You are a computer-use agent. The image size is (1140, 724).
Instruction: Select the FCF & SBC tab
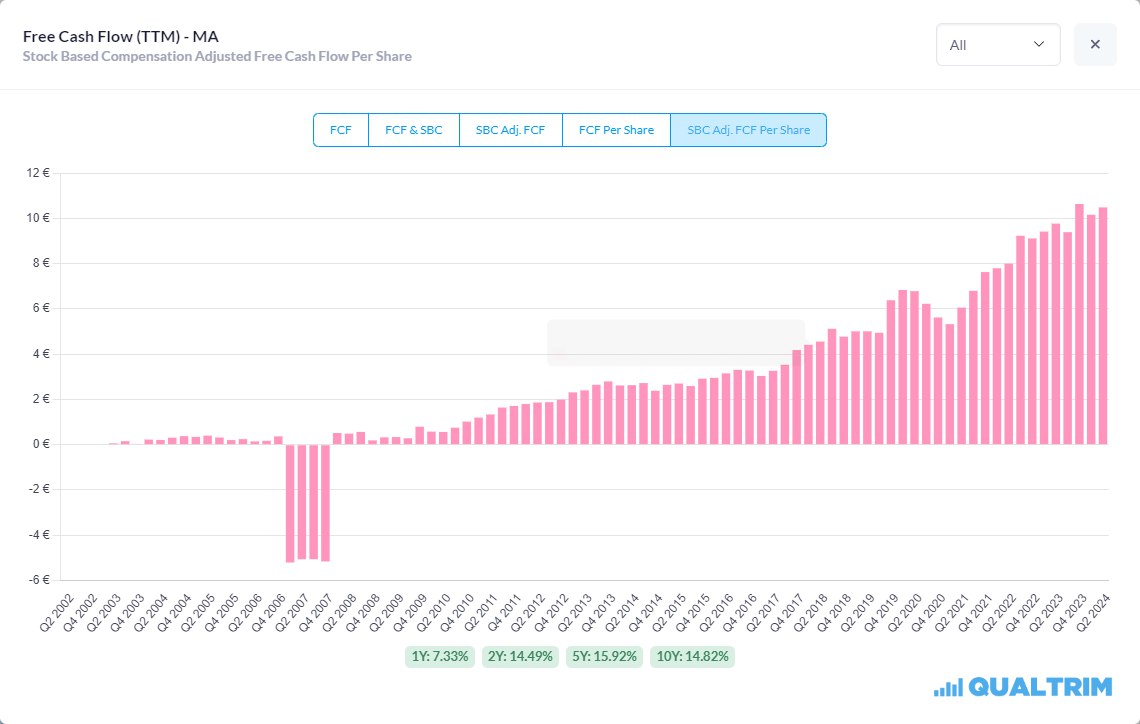(413, 130)
